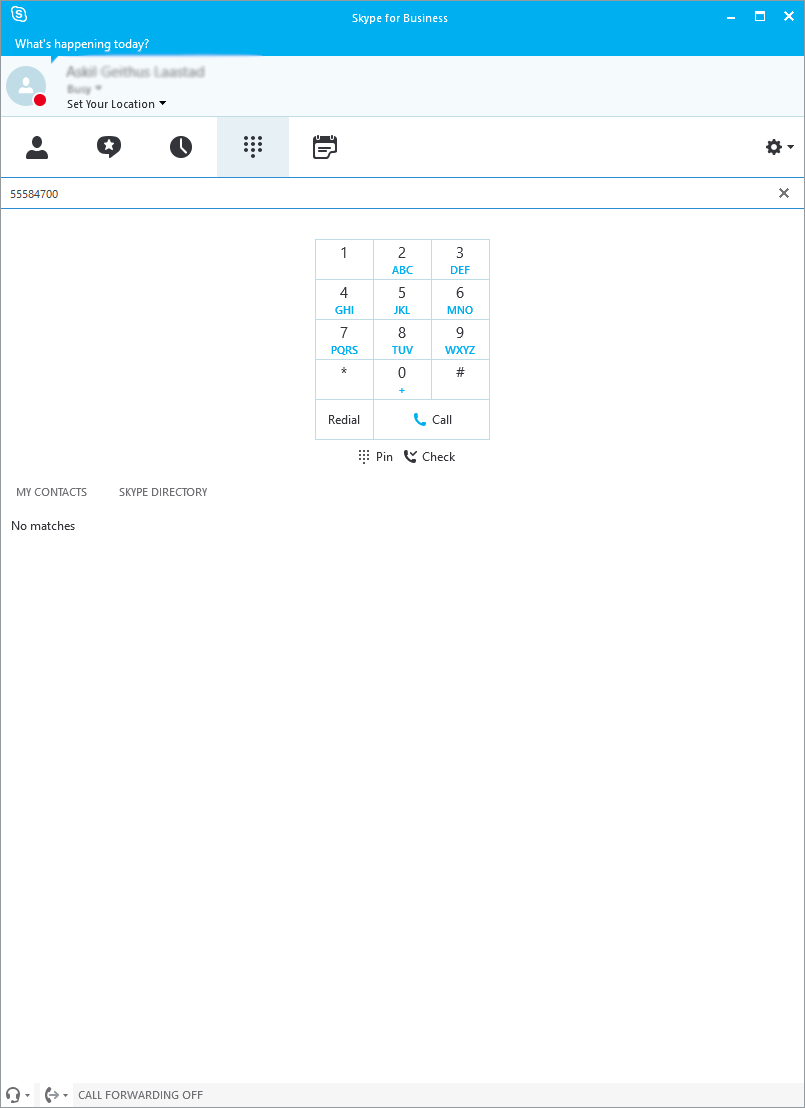Open the call history clock icon
Screen dimensions: 805x1108
181,147
